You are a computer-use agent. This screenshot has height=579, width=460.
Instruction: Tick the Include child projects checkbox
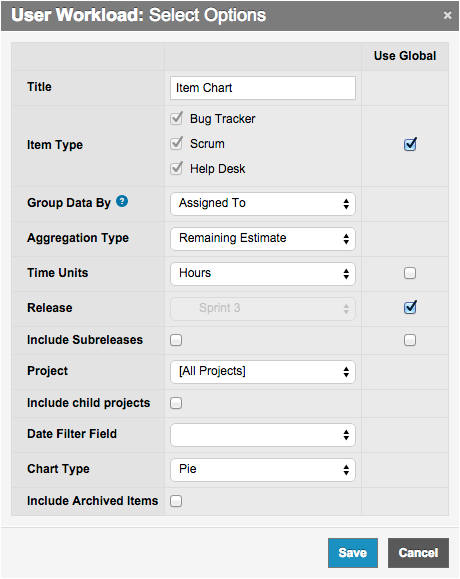click(176, 403)
